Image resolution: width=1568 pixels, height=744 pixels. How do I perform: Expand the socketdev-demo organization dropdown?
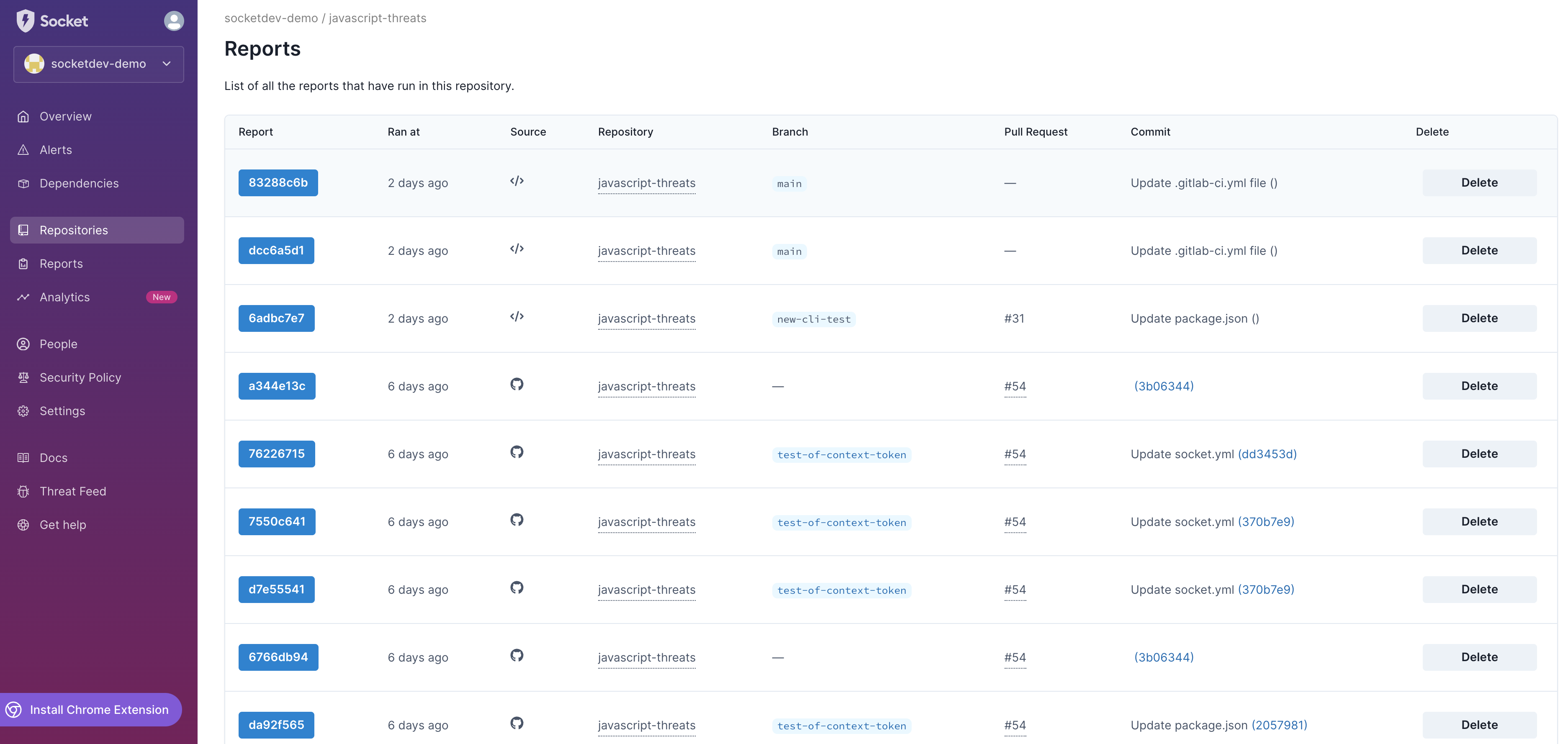click(99, 64)
